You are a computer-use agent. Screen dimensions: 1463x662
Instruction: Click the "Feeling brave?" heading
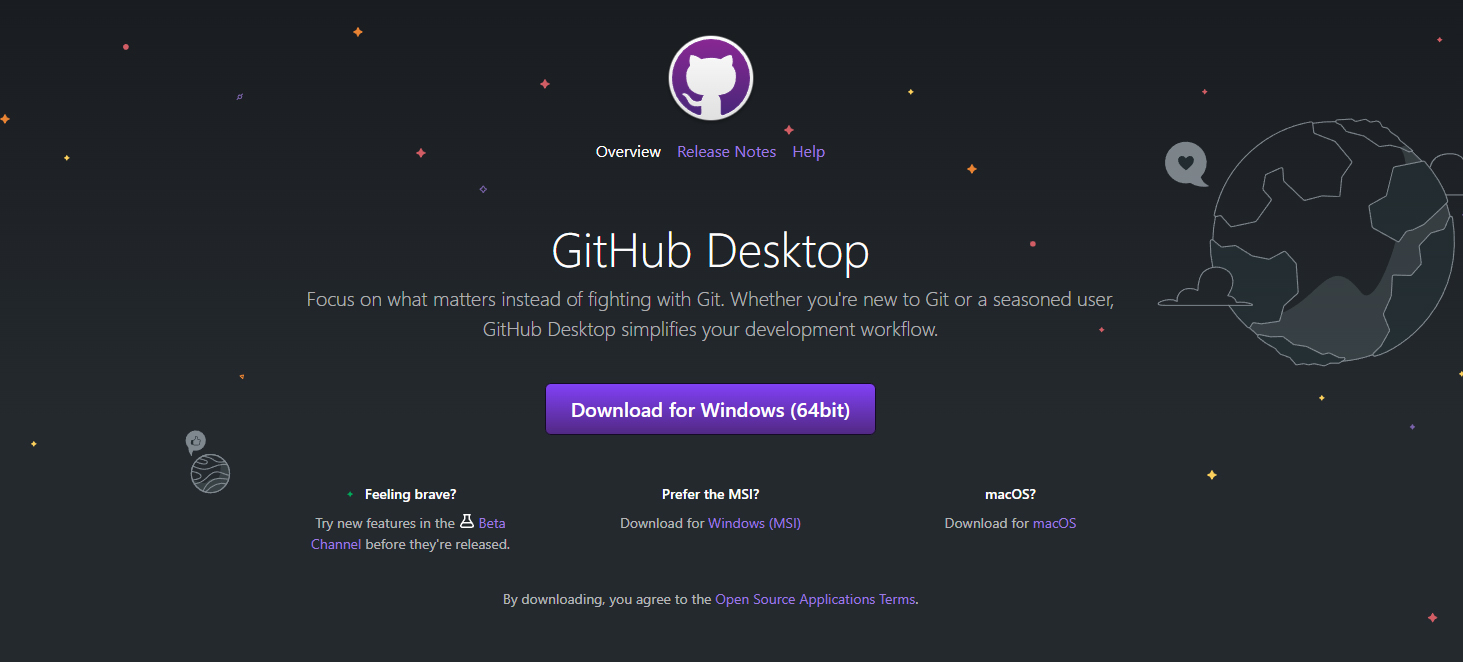[410, 494]
